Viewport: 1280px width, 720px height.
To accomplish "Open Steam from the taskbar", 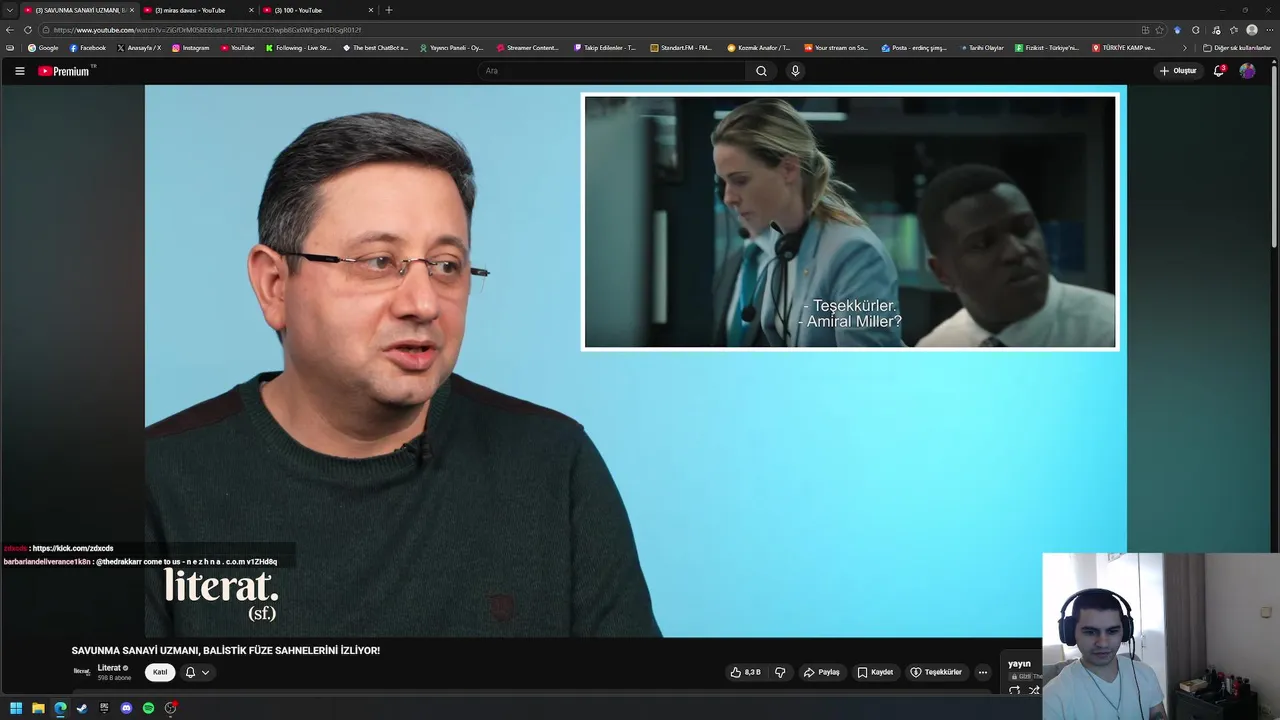I will coord(82,708).
